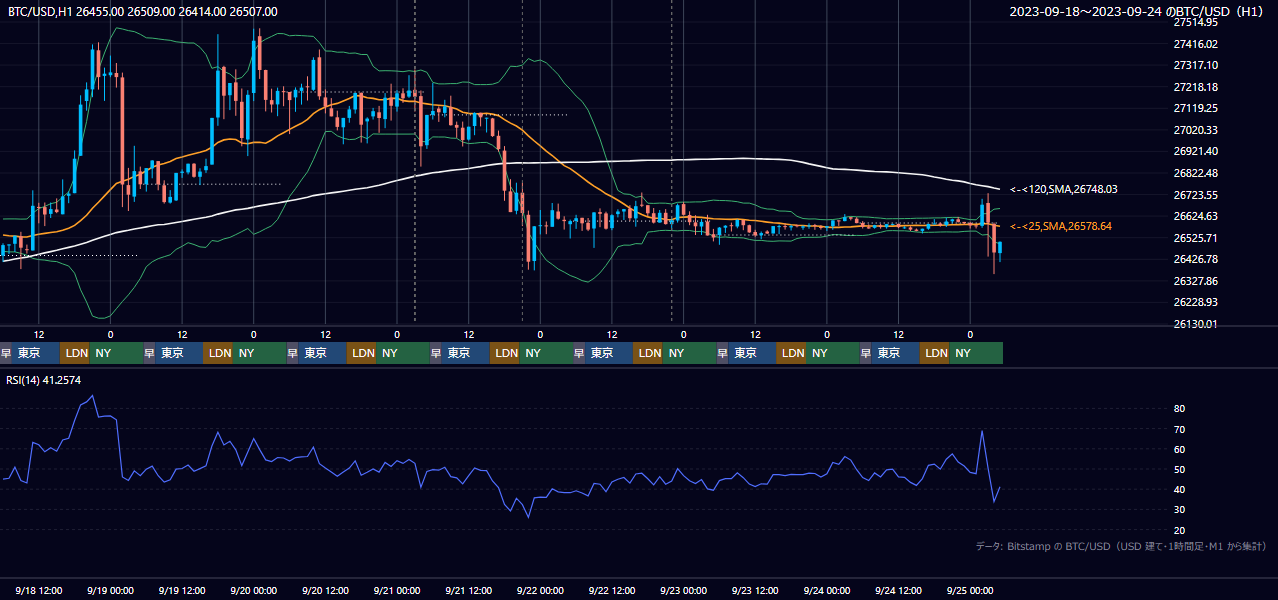Click the RSI scale level 70

1179,429
